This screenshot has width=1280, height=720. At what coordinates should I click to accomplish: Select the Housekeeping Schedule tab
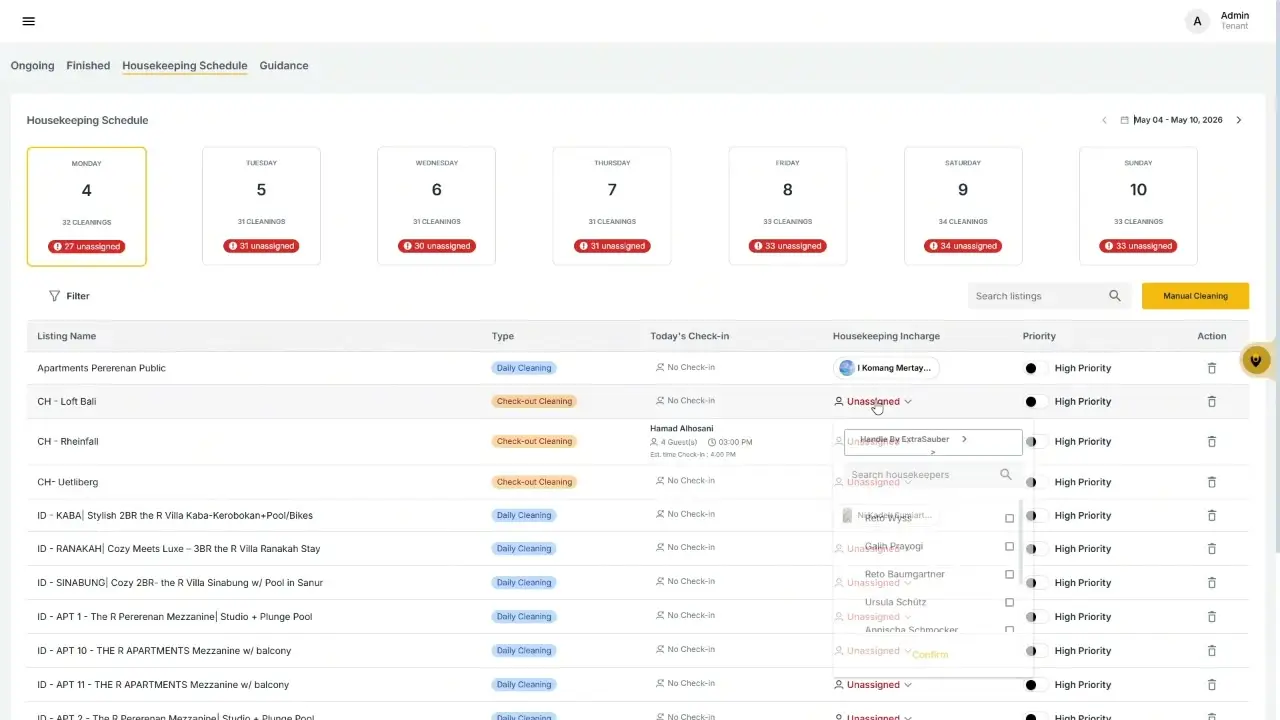[185, 66]
